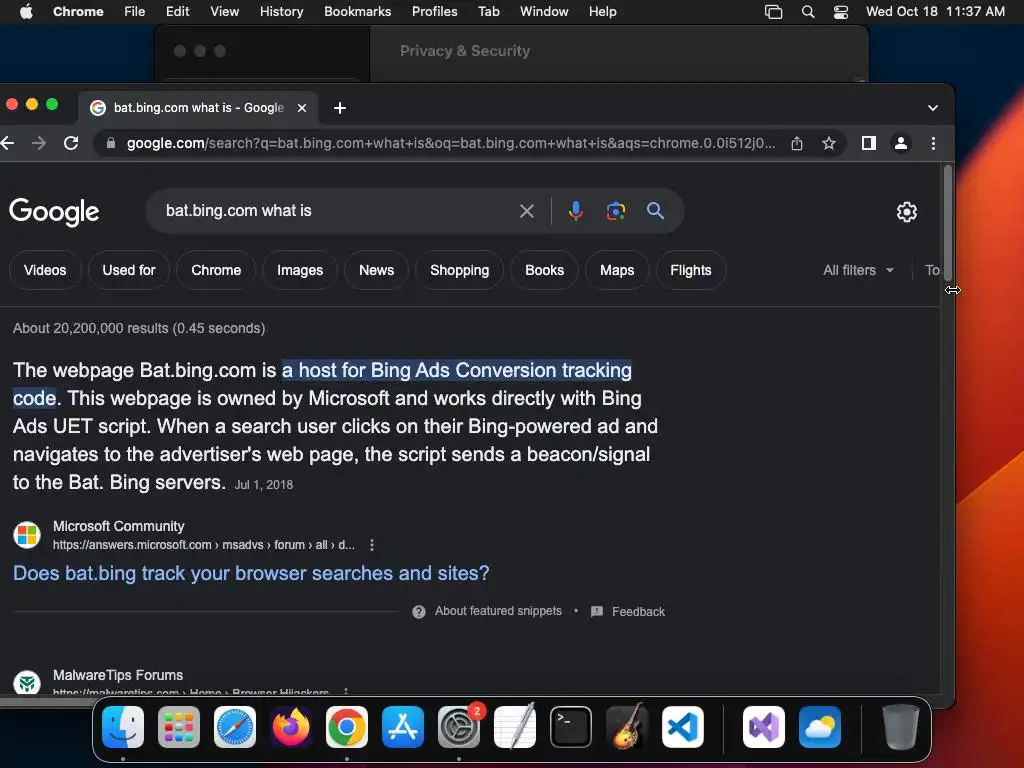The height and width of the screenshot is (768, 1024).
Task: Launch Firefox from the Dock
Action: pyautogui.click(x=291, y=727)
